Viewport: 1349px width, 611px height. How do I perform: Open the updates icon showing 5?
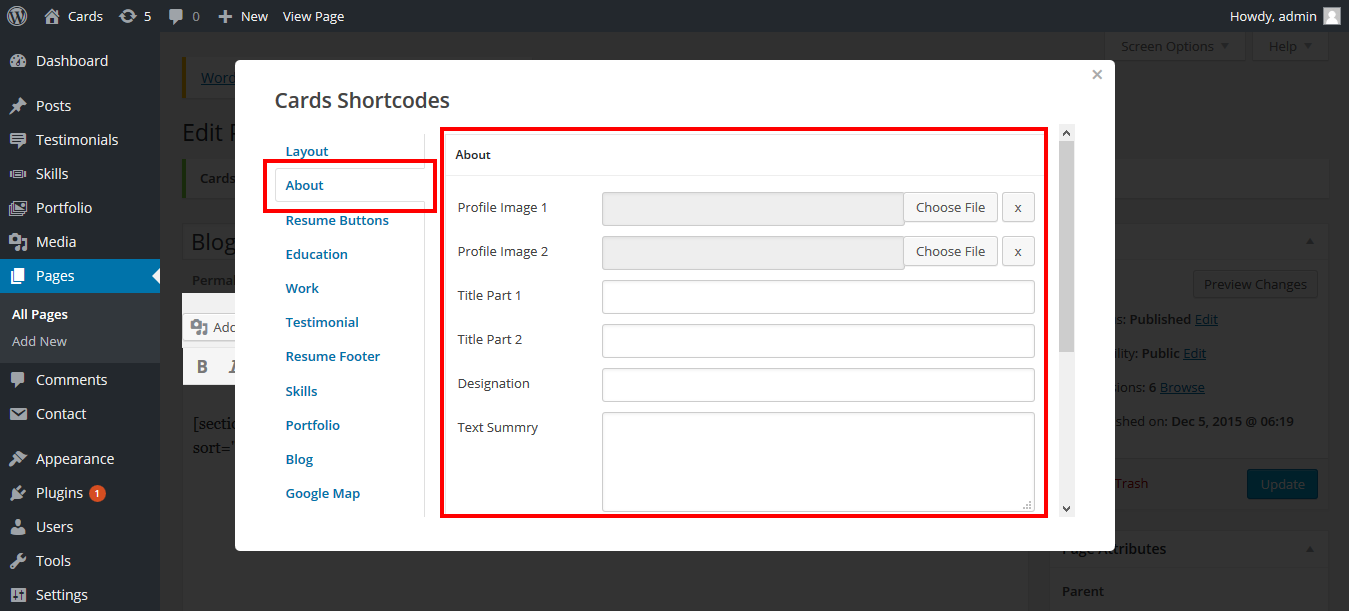pyautogui.click(x=135, y=16)
